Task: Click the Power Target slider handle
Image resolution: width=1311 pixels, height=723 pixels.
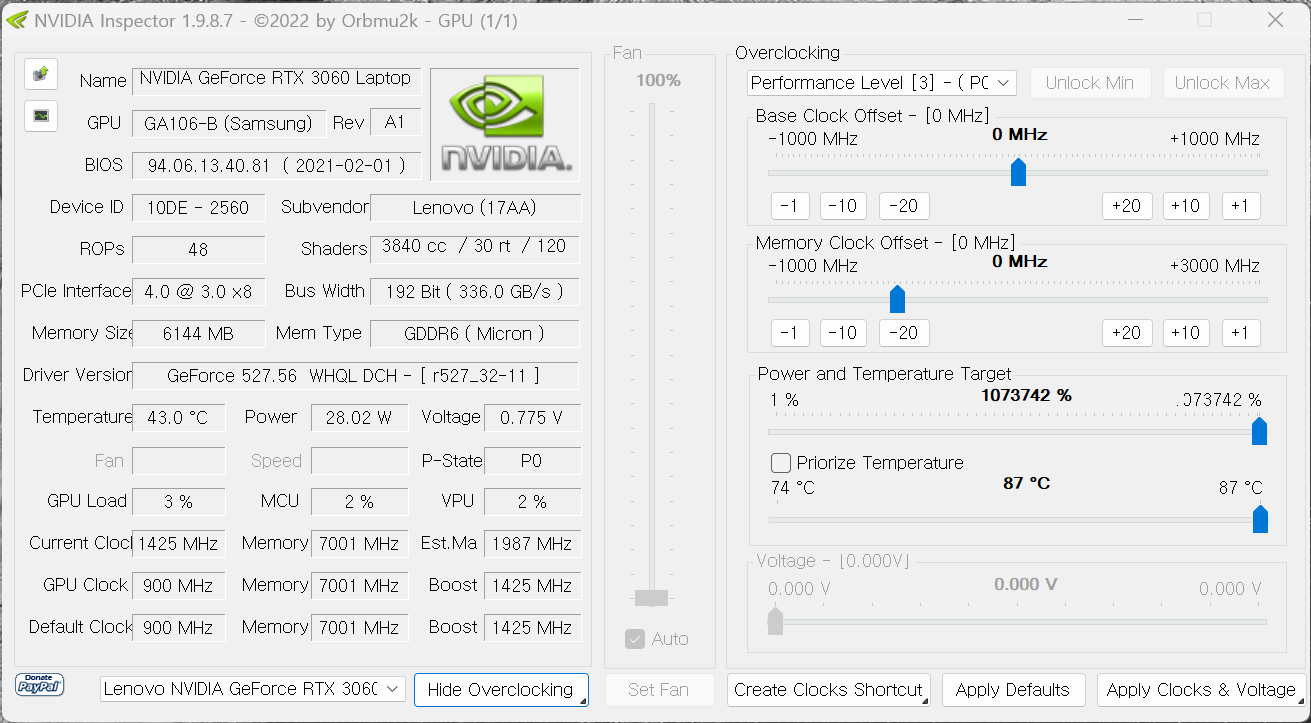Action: (1260, 431)
